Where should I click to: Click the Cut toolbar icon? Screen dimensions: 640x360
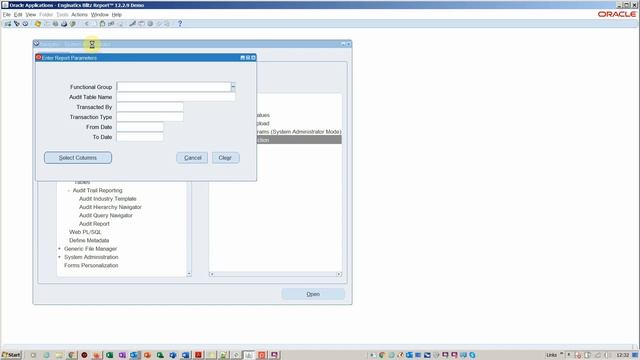click(x=87, y=24)
